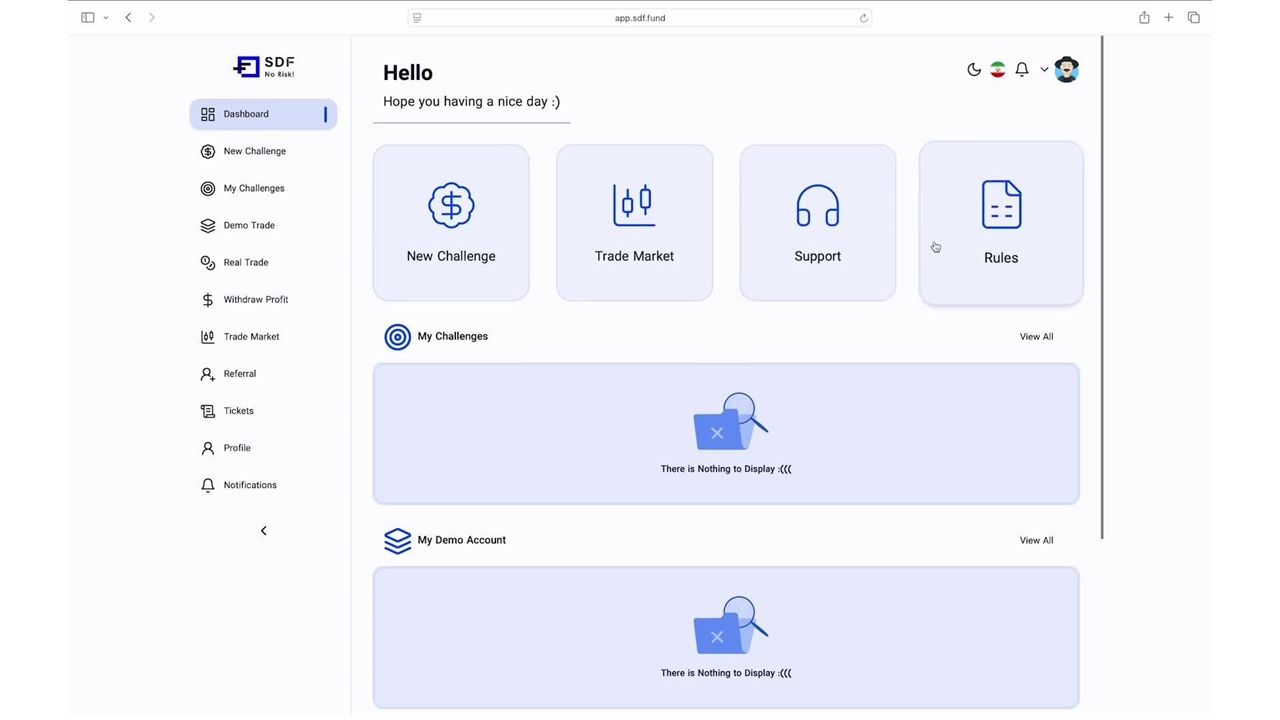Click View All for My Demo Account
Viewport: 1280px width, 720px height.
(x=1036, y=541)
